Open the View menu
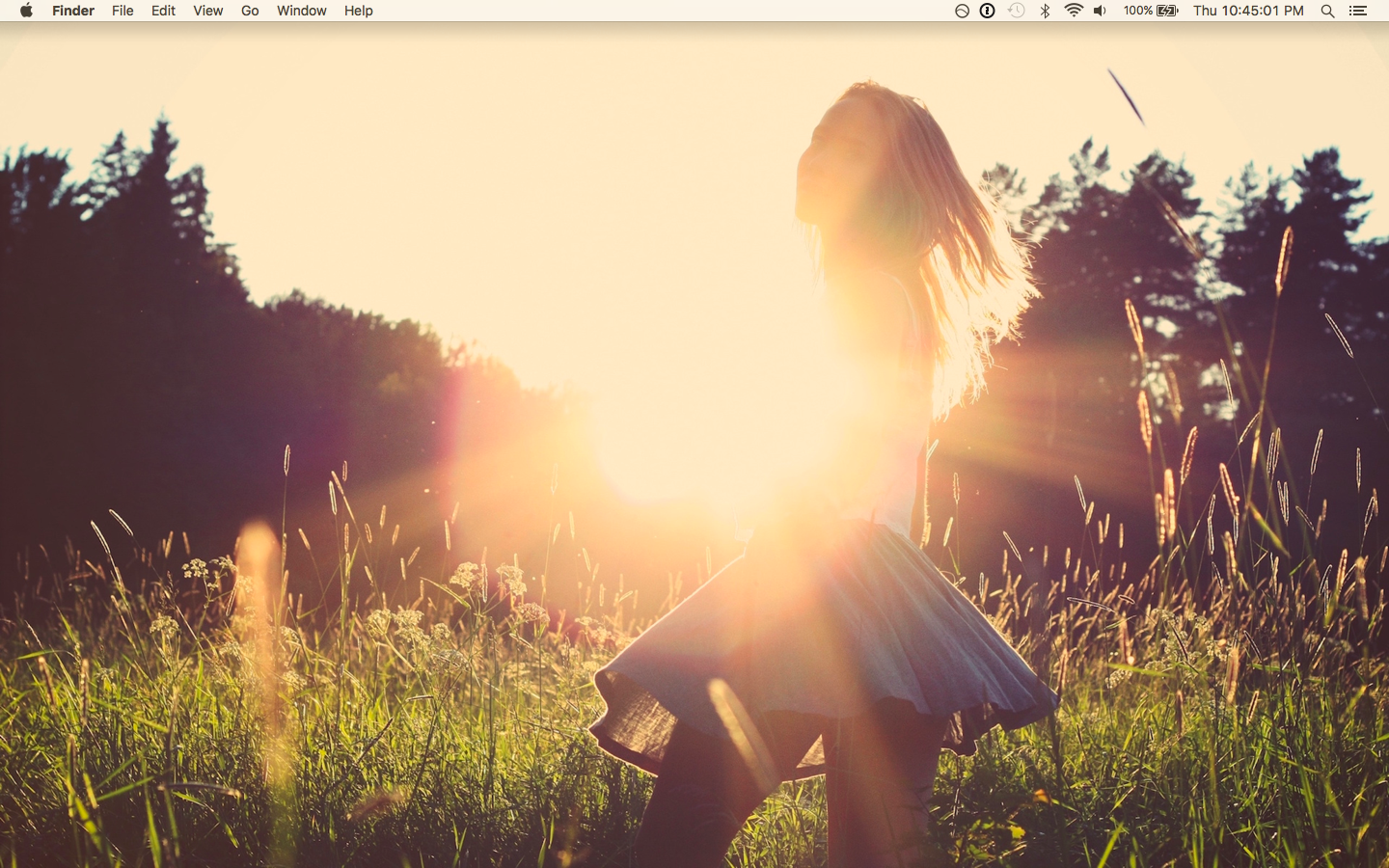The height and width of the screenshot is (868, 1389). click(x=207, y=11)
